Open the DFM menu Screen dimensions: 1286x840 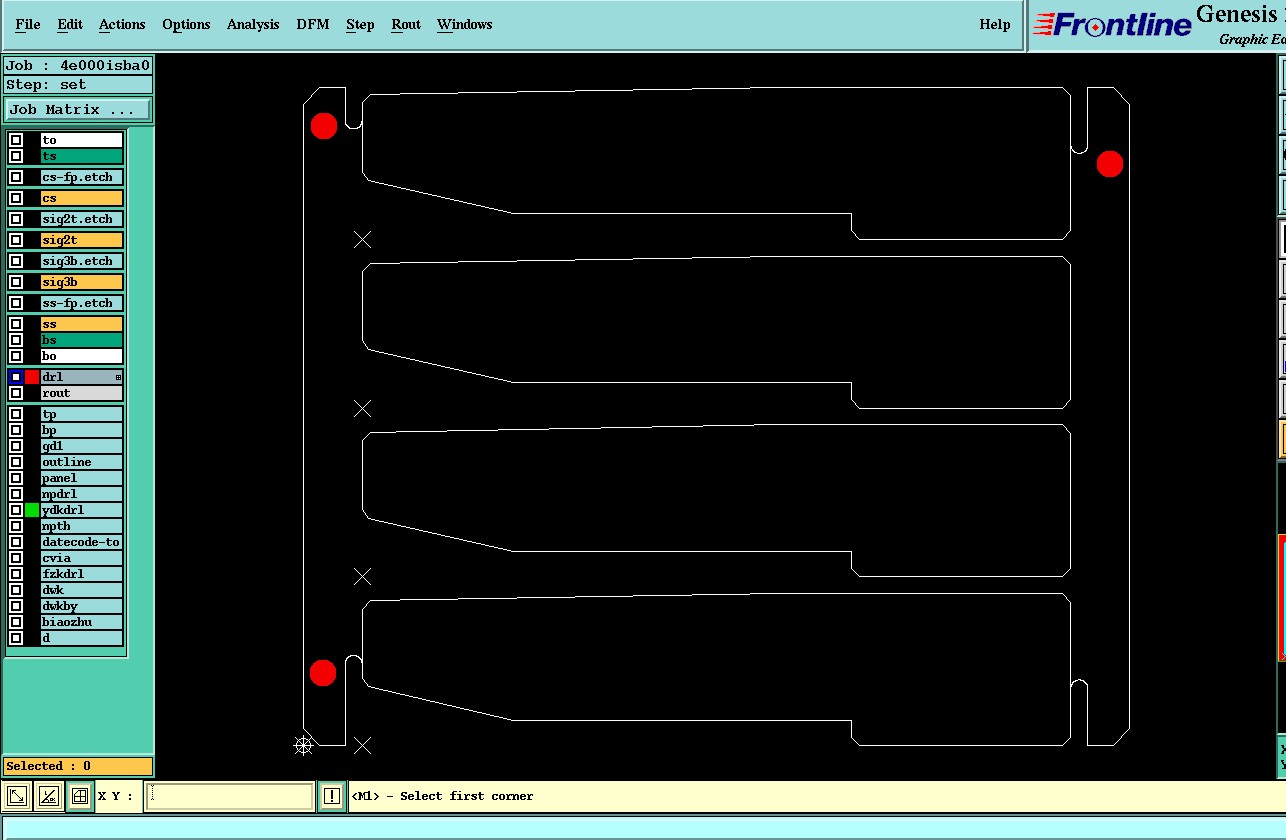click(313, 24)
